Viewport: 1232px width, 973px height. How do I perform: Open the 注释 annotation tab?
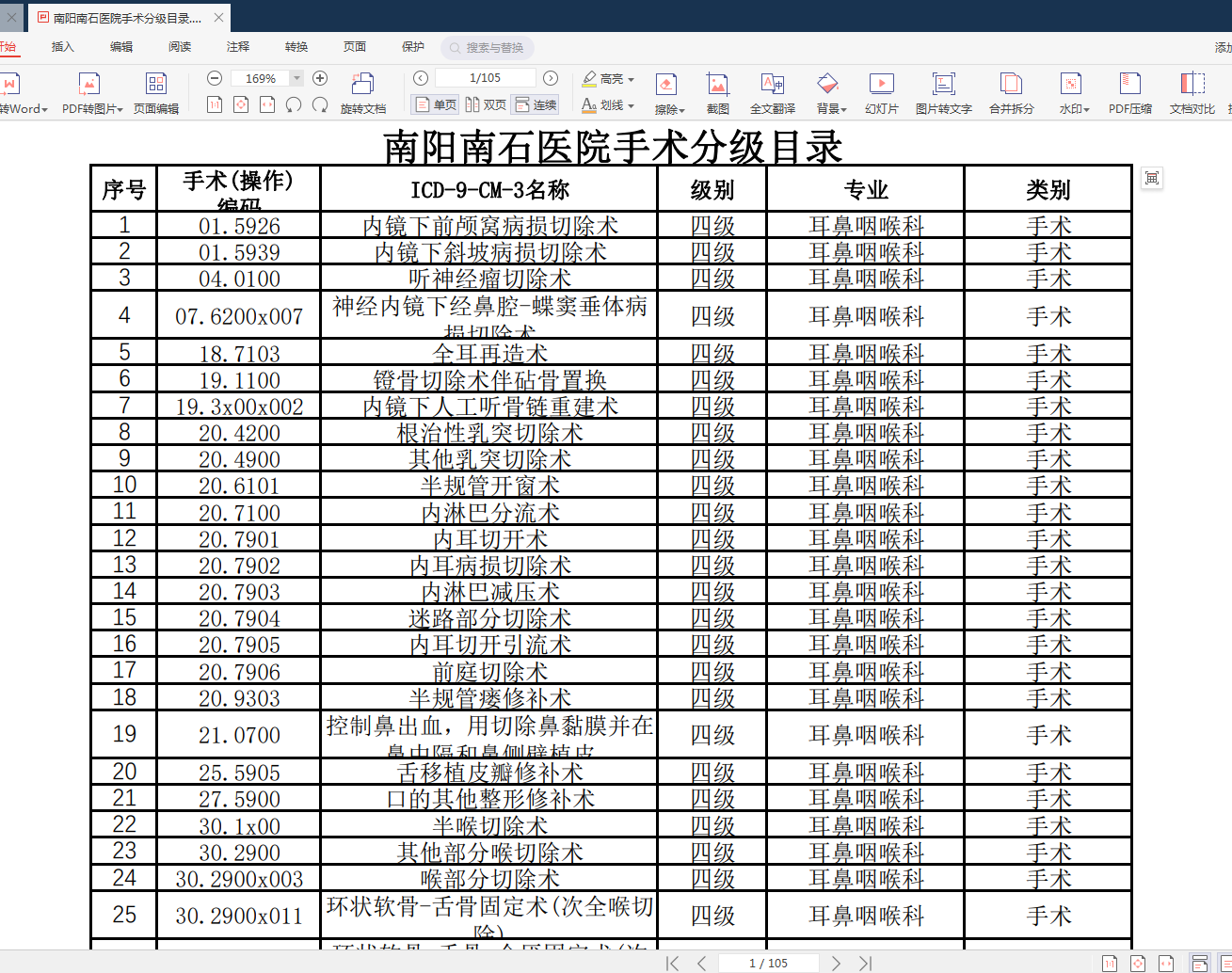pos(238,46)
